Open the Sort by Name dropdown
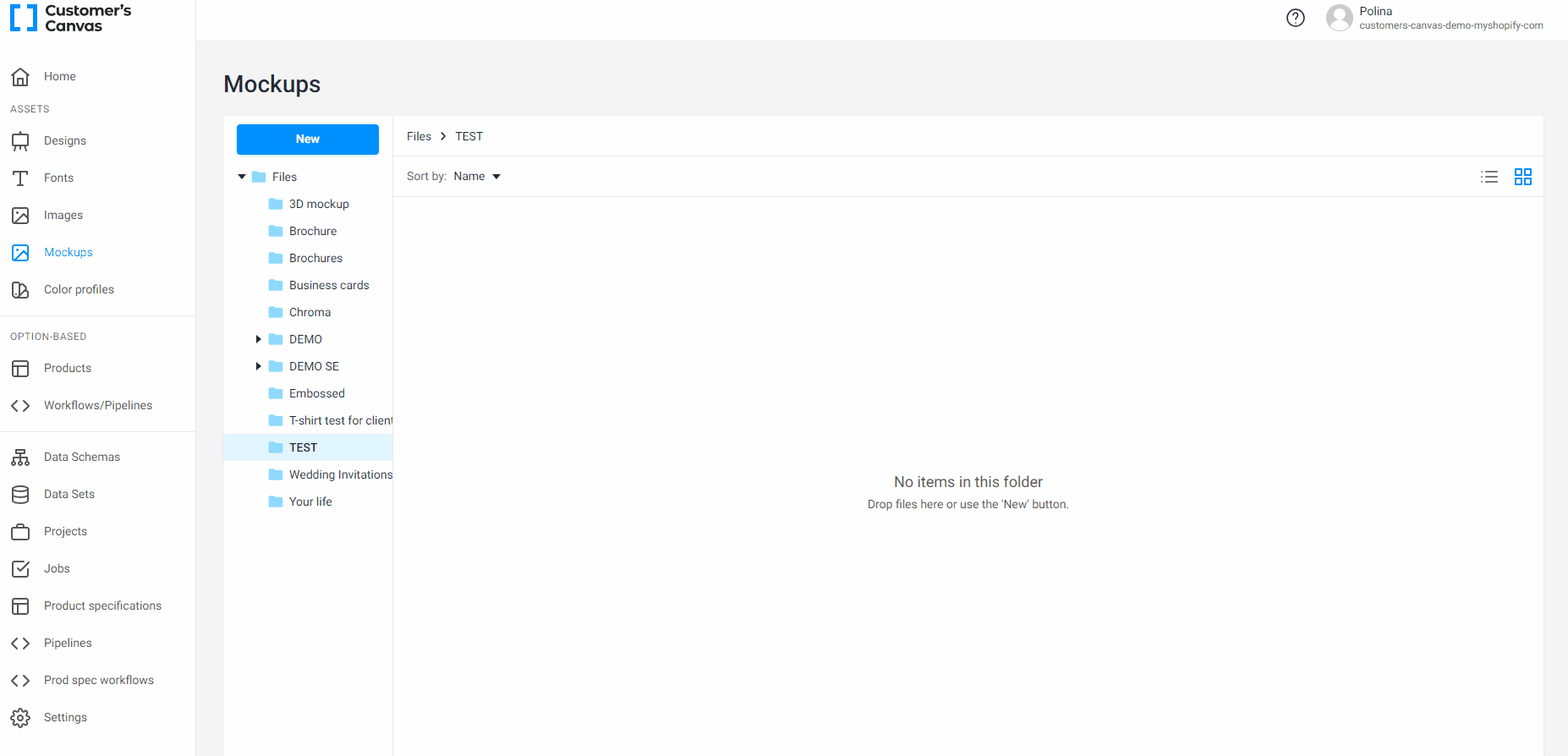1568x756 pixels. 477,176
